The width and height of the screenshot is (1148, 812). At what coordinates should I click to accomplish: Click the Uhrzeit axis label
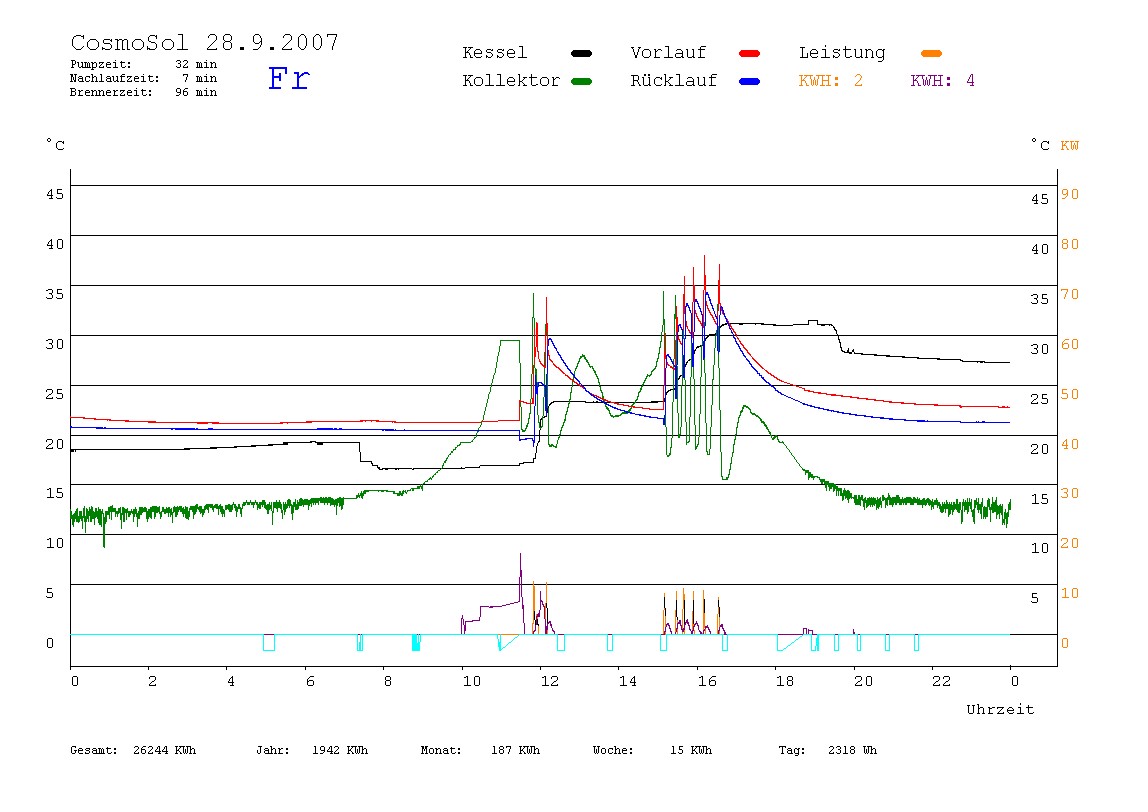click(x=1000, y=709)
